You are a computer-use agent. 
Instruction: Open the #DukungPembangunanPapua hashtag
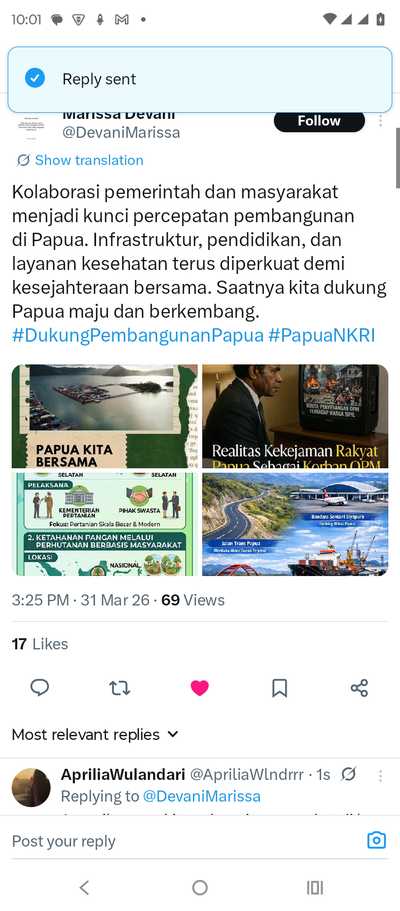138,336
